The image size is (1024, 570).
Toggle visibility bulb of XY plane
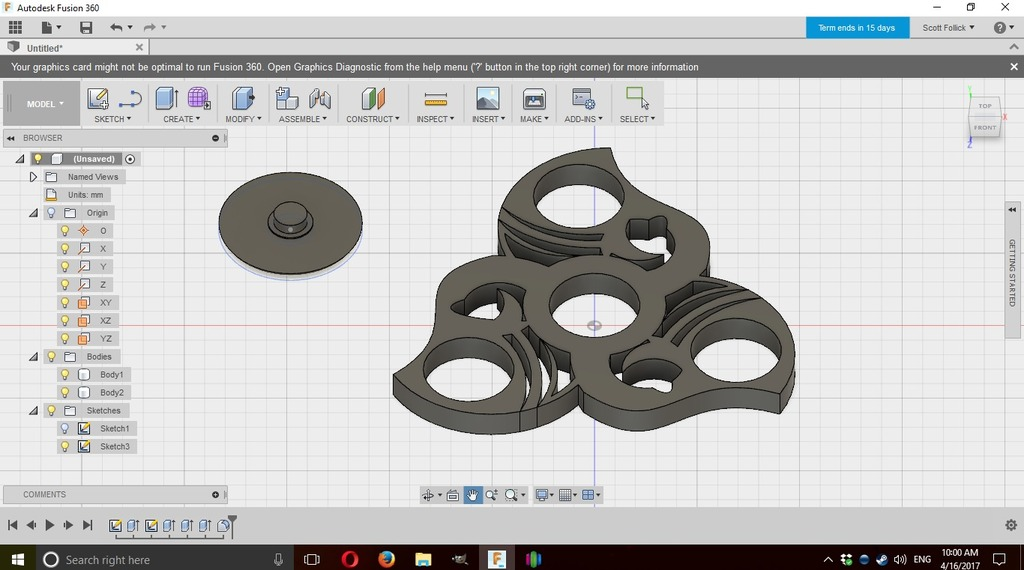(65, 303)
